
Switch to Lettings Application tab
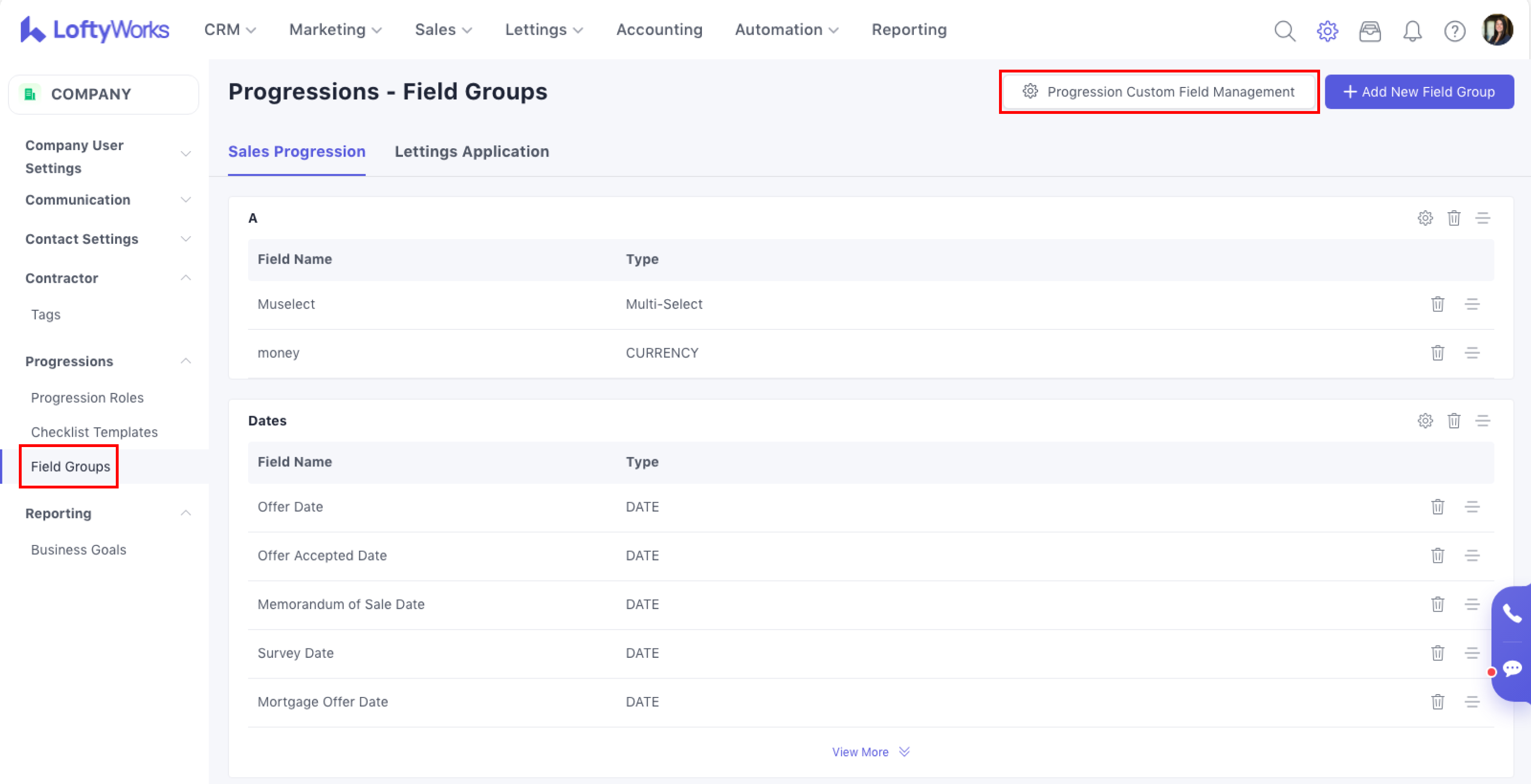click(471, 152)
